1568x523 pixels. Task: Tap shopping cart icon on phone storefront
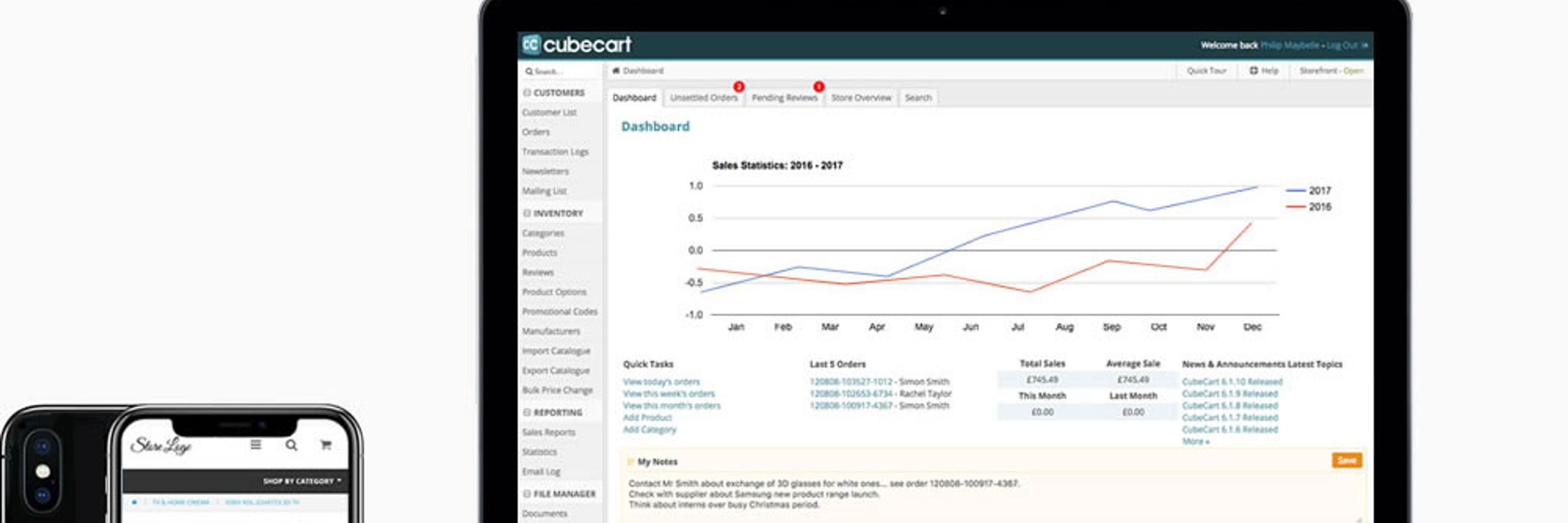click(326, 445)
